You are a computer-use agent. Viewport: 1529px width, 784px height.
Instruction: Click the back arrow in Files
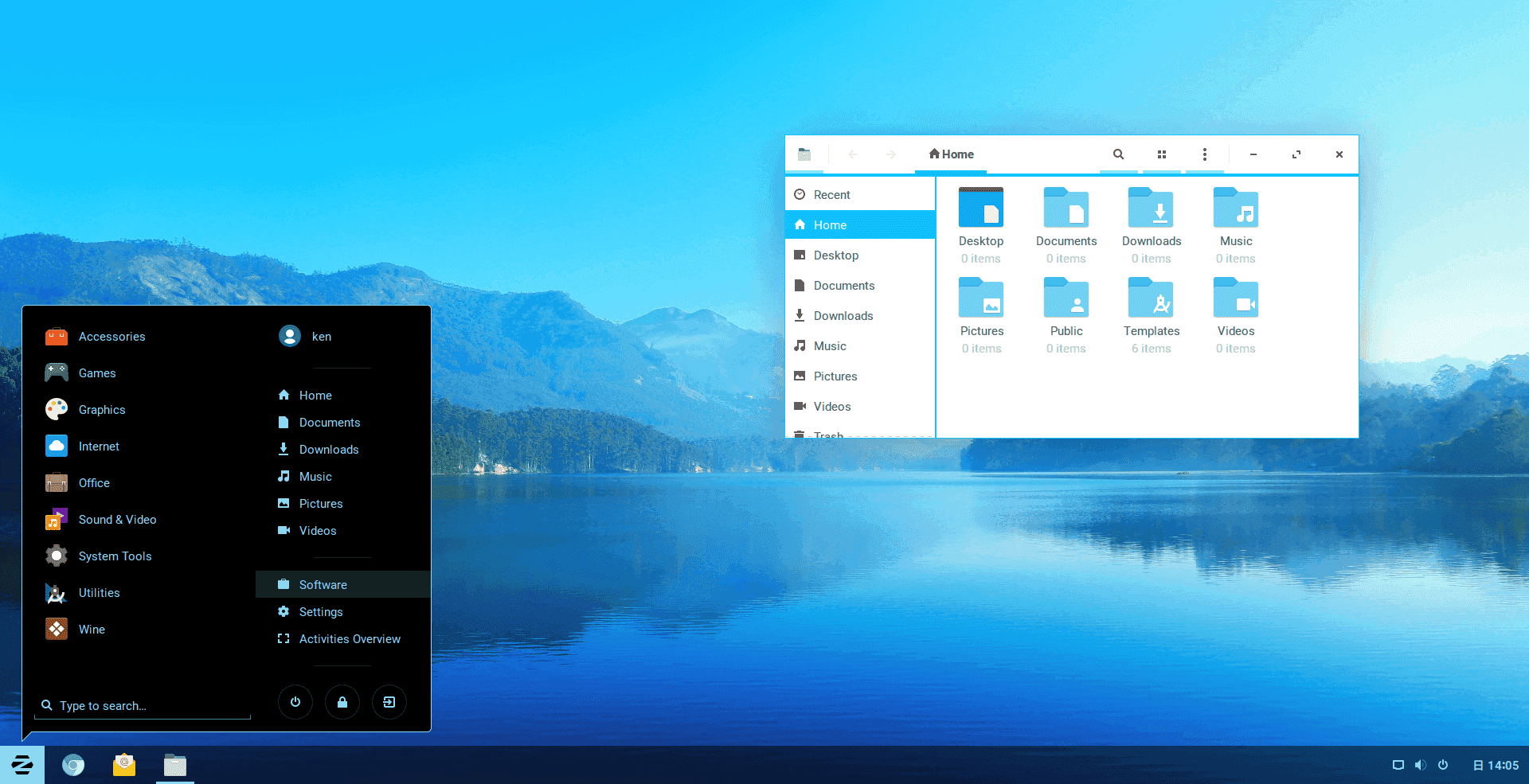click(853, 154)
